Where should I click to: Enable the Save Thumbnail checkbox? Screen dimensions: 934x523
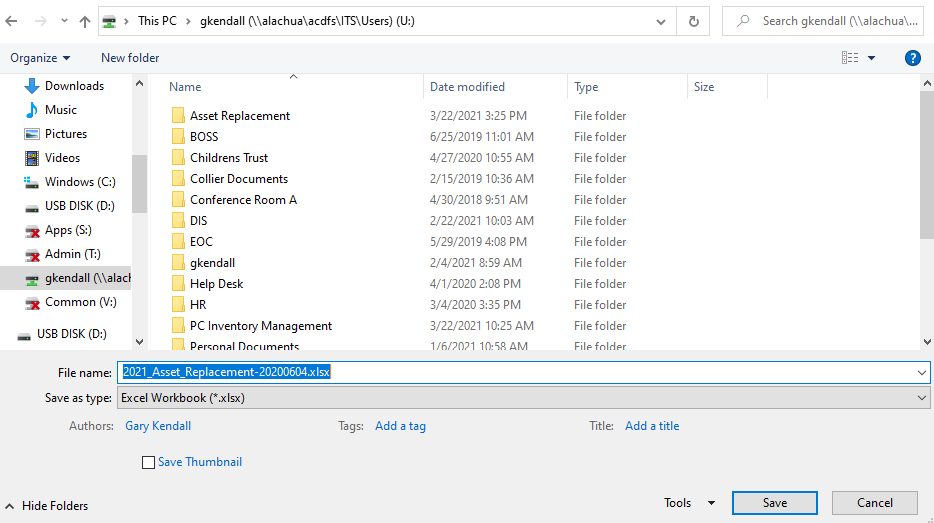(x=149, y=462)
